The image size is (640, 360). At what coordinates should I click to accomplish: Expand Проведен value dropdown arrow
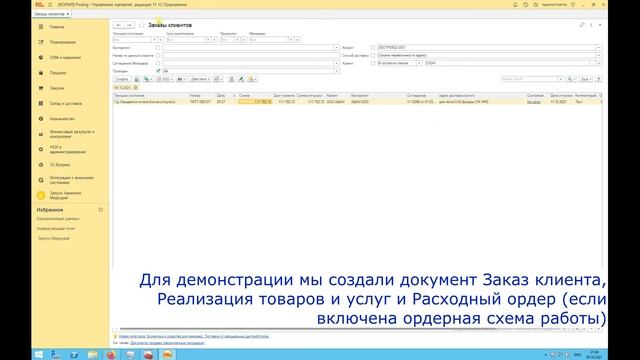pos(336,71)
